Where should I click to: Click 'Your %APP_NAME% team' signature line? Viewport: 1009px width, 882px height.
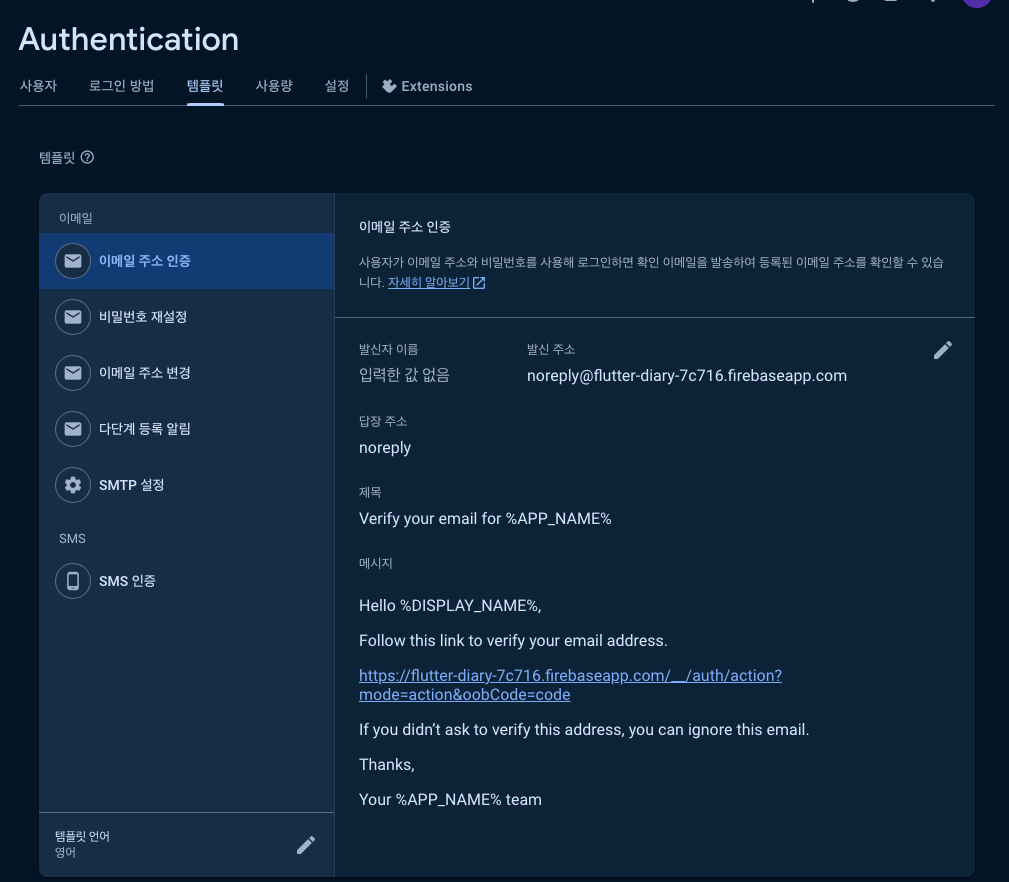click(x=450, y=800)
